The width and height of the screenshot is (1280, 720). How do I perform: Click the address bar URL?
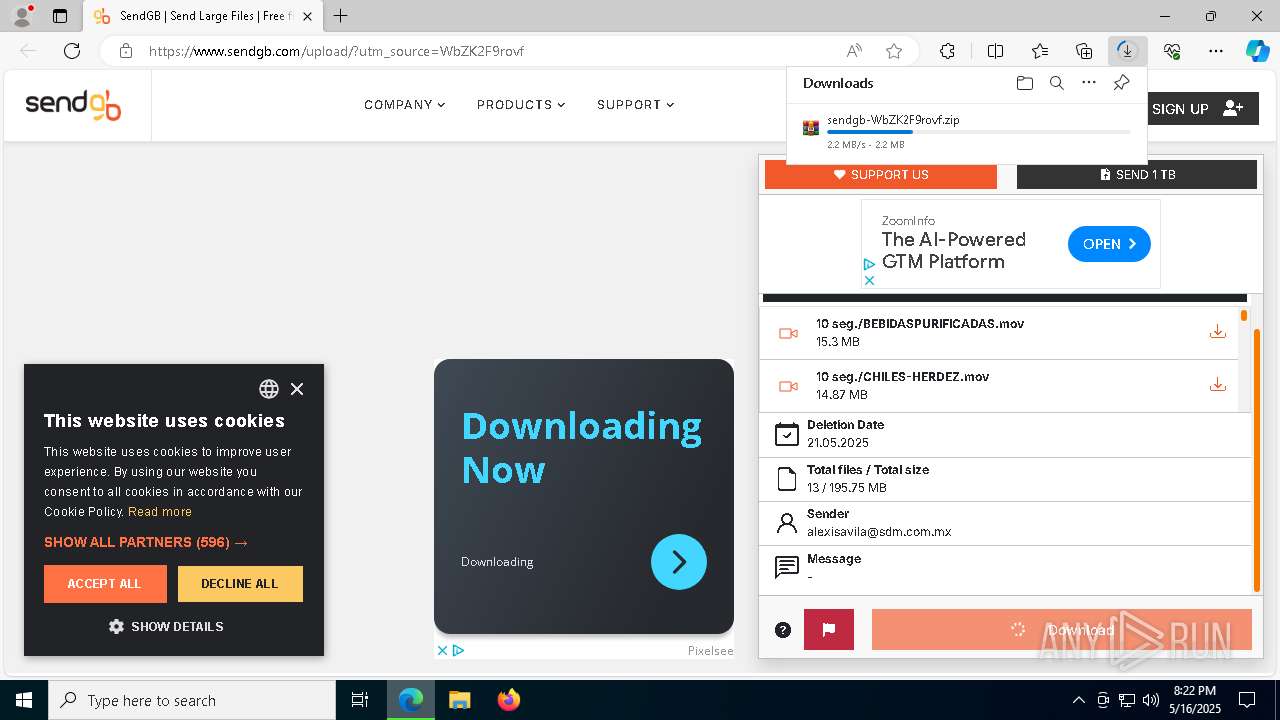click(336, 51)
